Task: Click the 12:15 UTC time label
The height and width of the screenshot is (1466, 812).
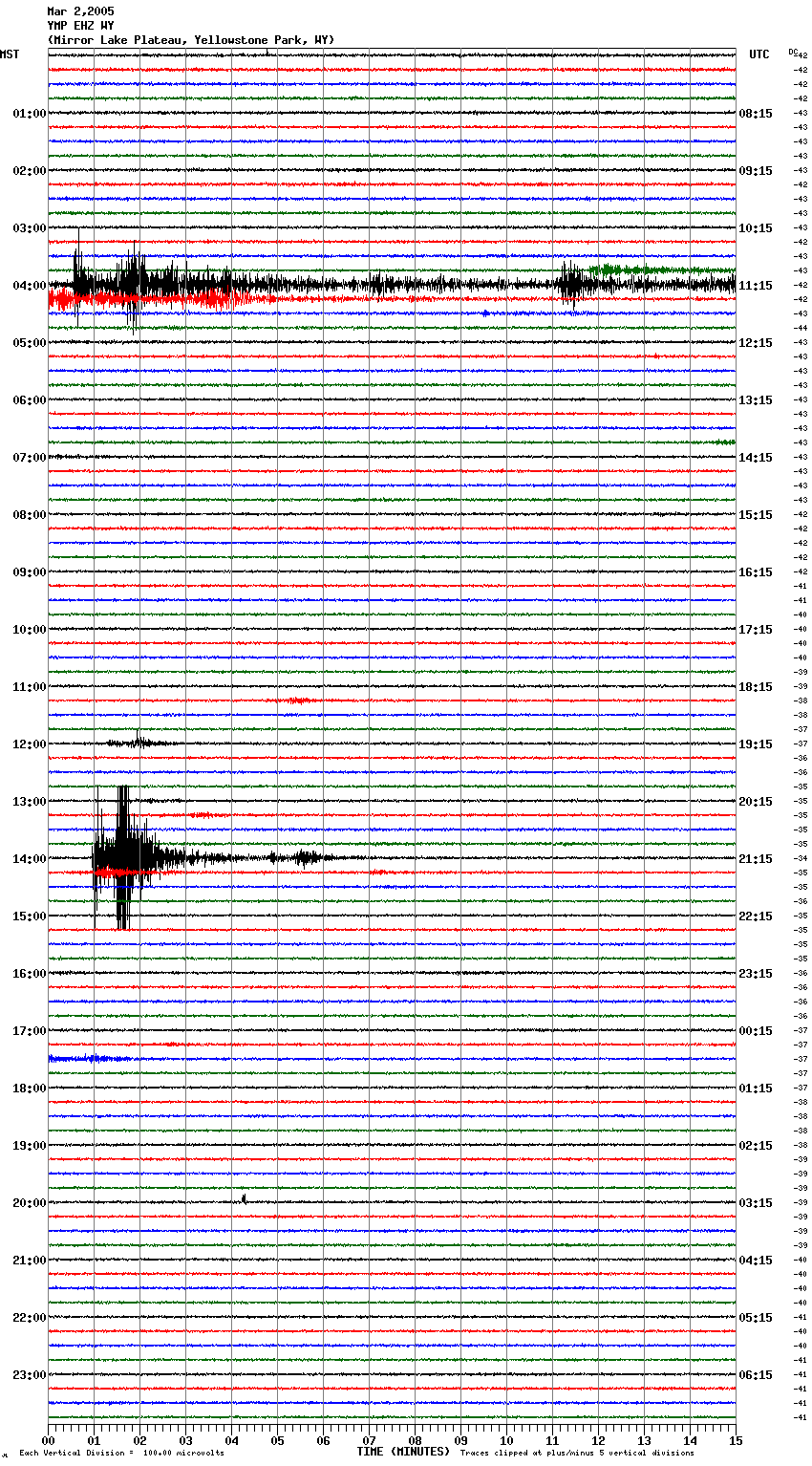Action: (756, 343)
